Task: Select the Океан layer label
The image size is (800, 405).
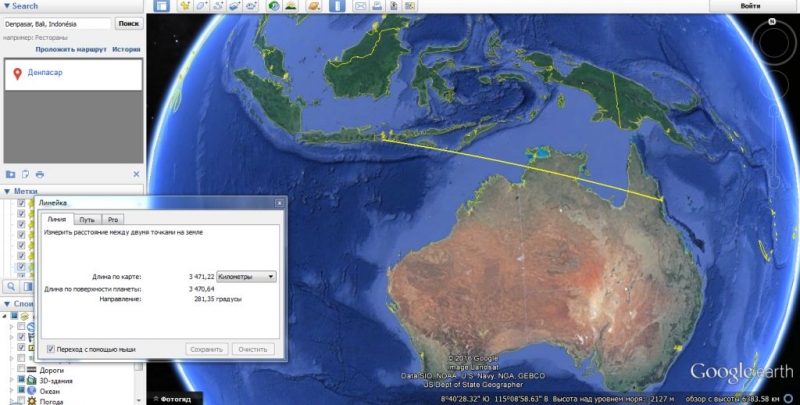Action: tap(49, 391)
